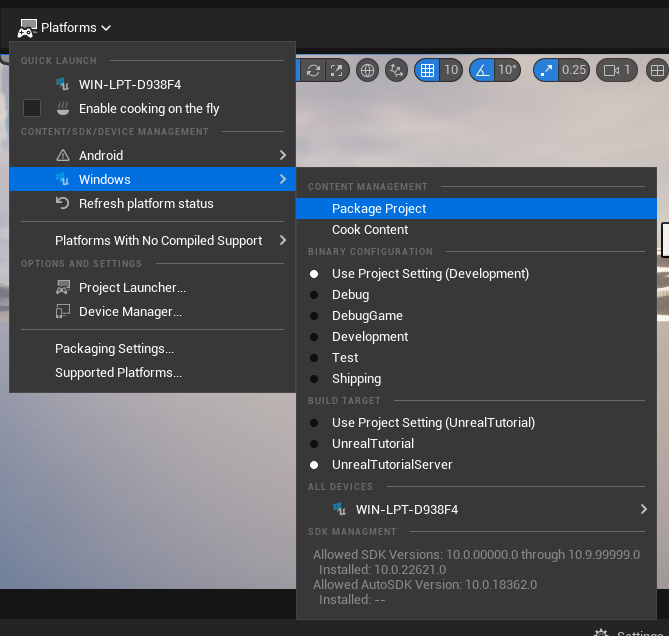This screenshot has height=636, width=669.
Task: Open grid snap size value 10
Action: pos(451,70)
